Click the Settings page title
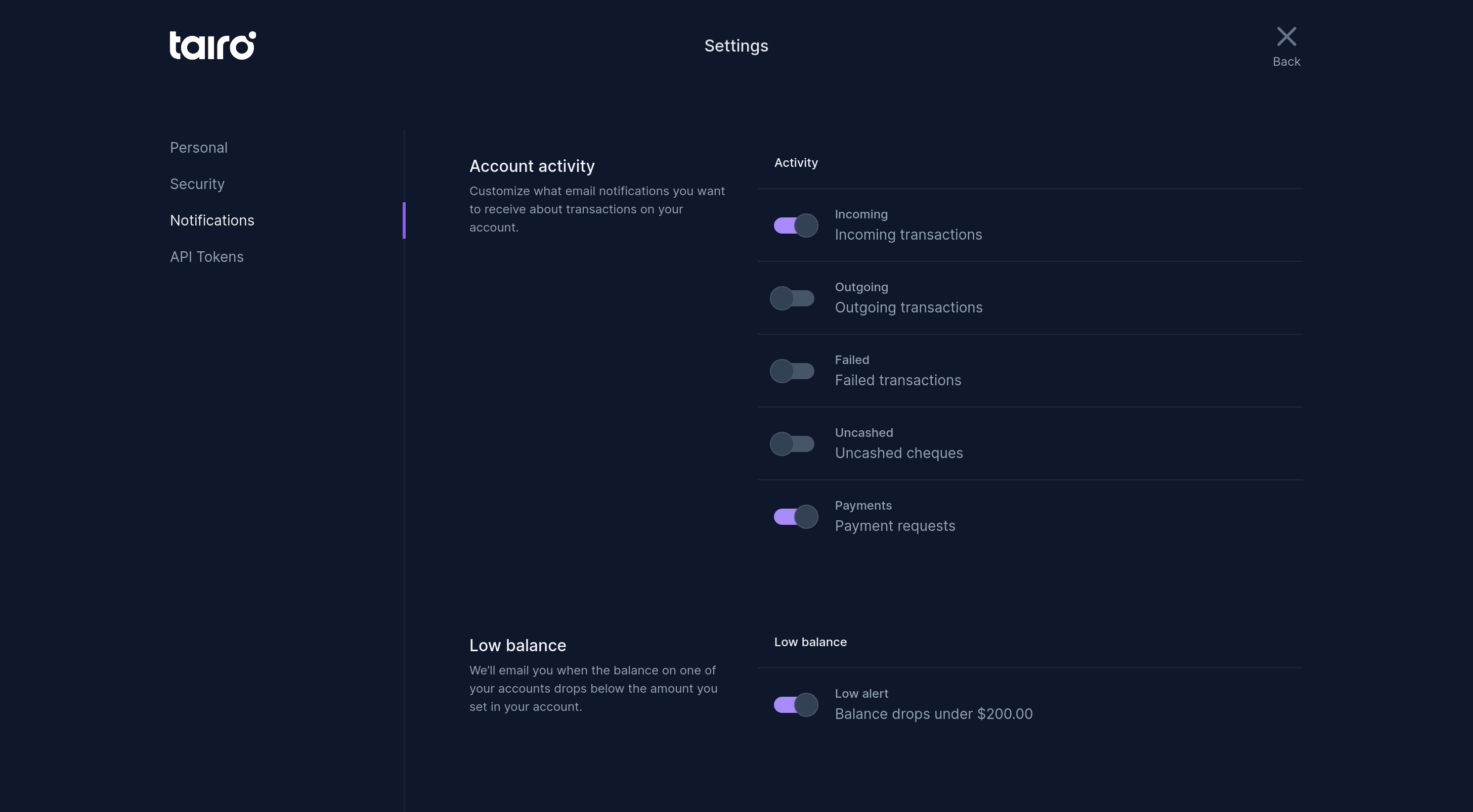Screen dimensions: 1473x812 pos(736,46)
